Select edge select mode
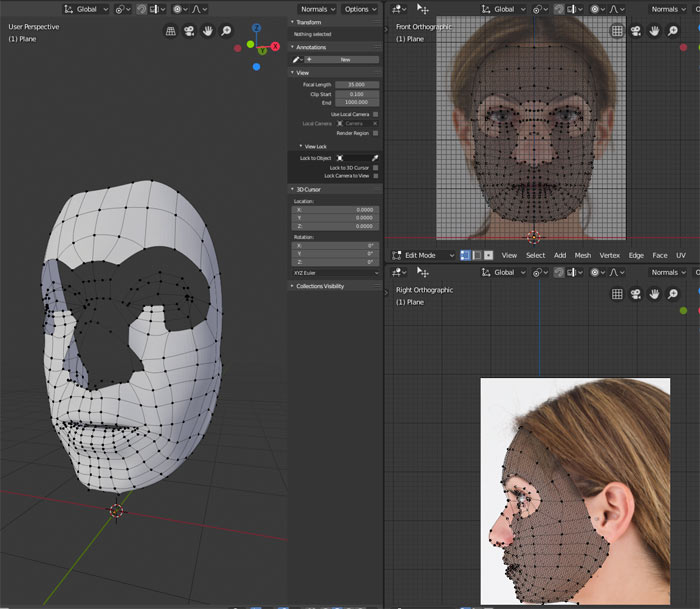 coord(477,255)
